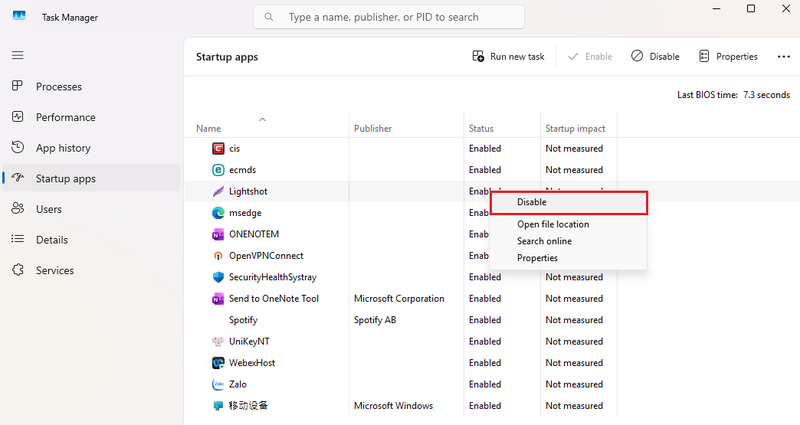Click the 移动设备 app icon

pyautogui.click(x=218, y=406)
